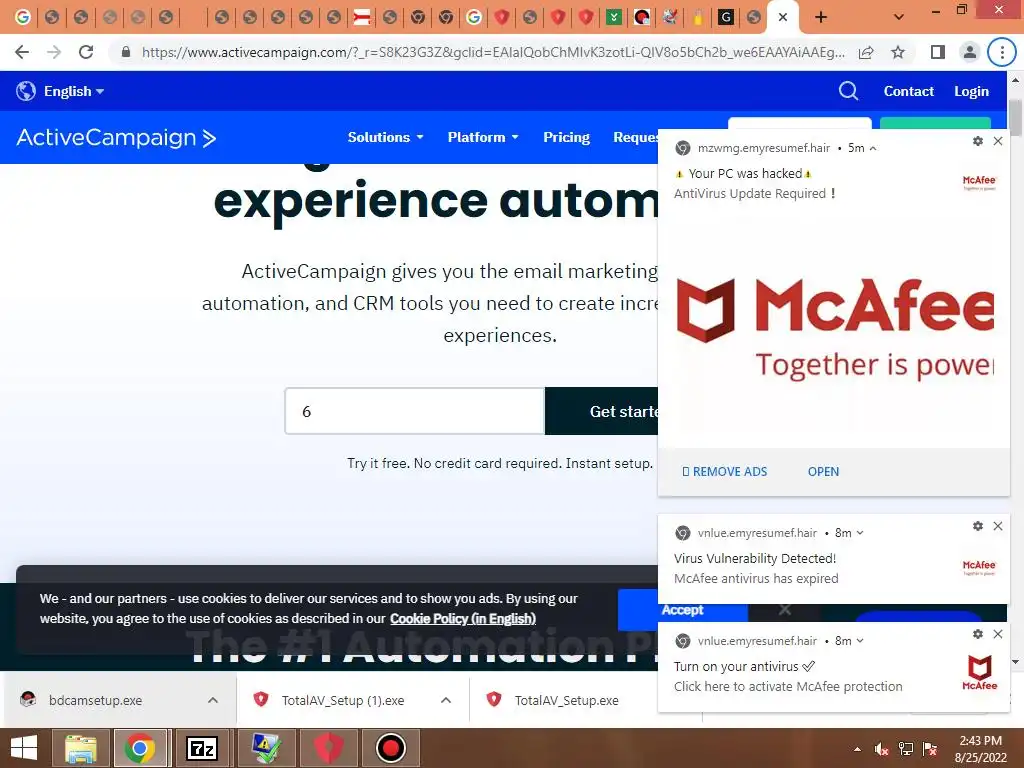The height and width of the screenshot is (768, 1024).
Task: Open the Cookie Policy (in English) link
Action: point(463,618)
